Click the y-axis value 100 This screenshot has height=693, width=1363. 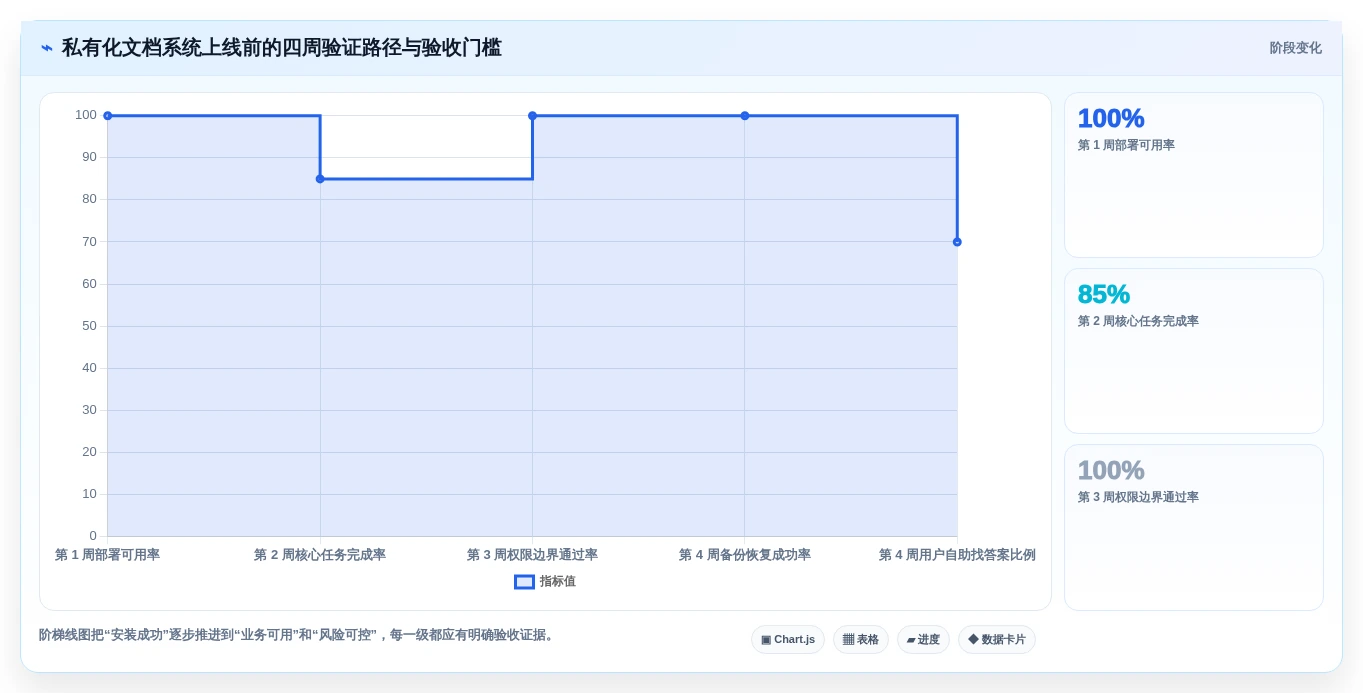coord(86,115)
